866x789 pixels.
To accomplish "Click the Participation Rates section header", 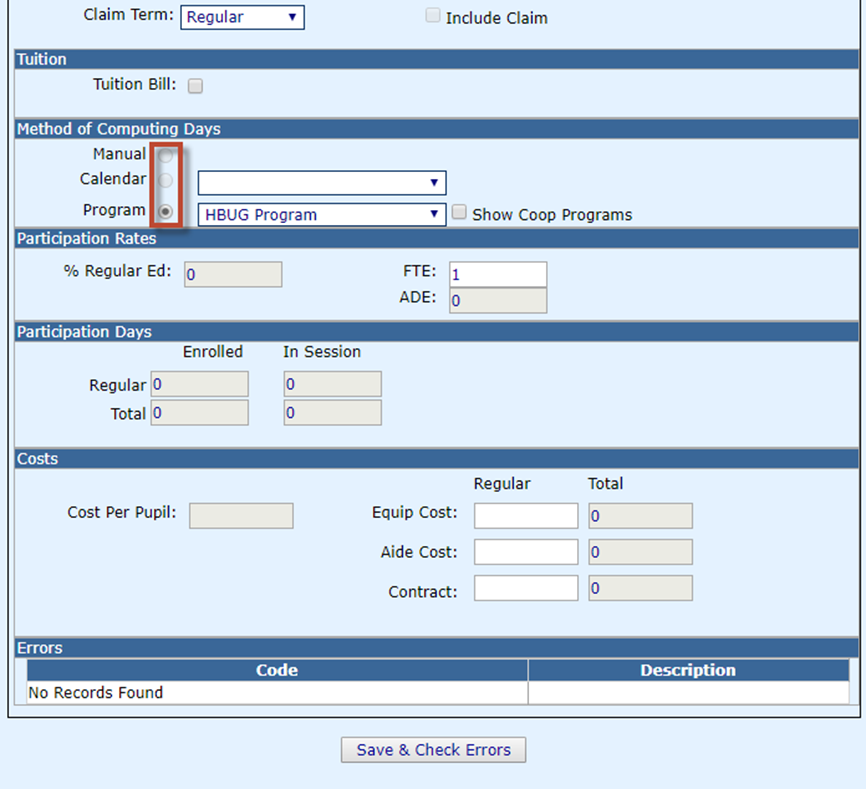I will pyautogui.click(x=436, y=239).
